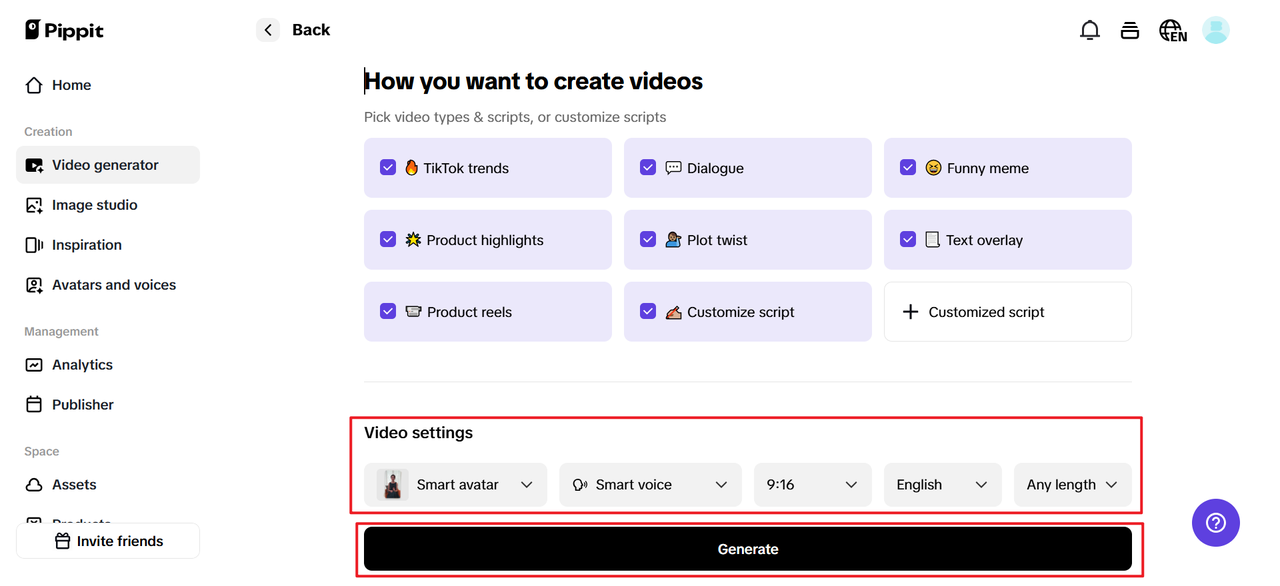Select the English language dropdown

(942, 485)
